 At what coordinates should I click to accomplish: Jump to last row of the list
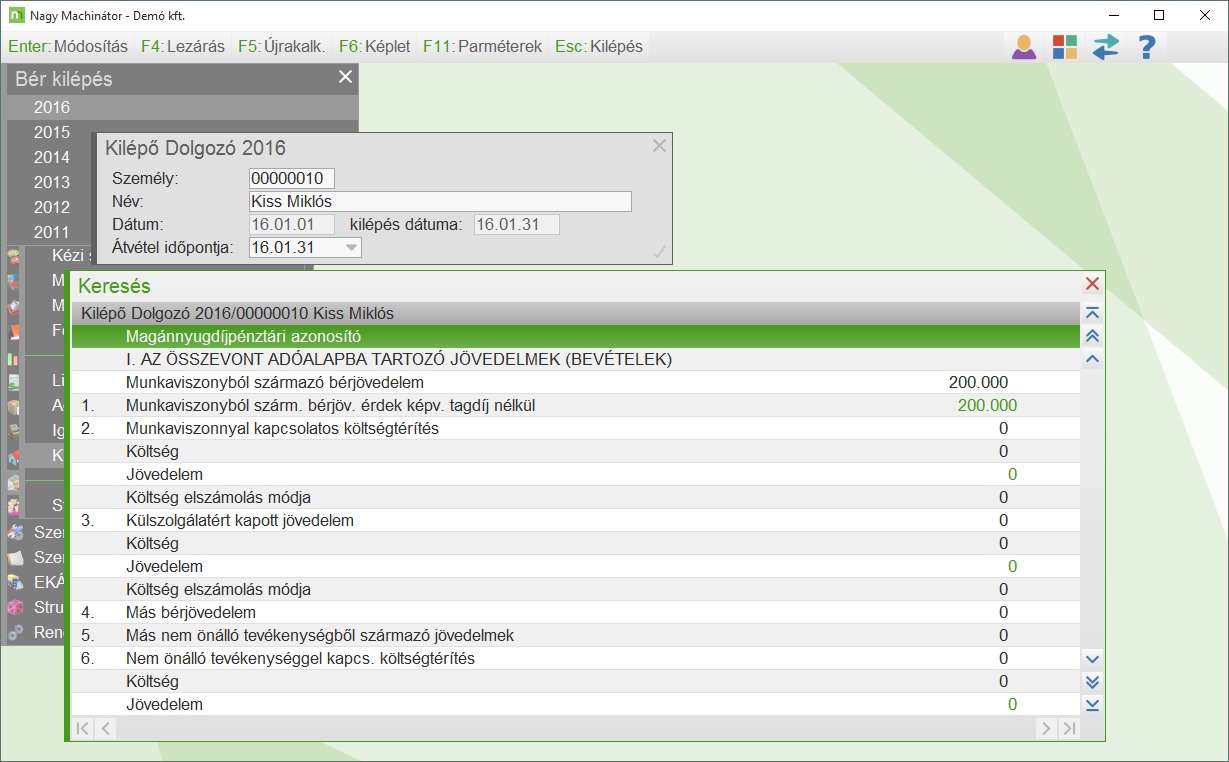click(x=1092, y=705)
